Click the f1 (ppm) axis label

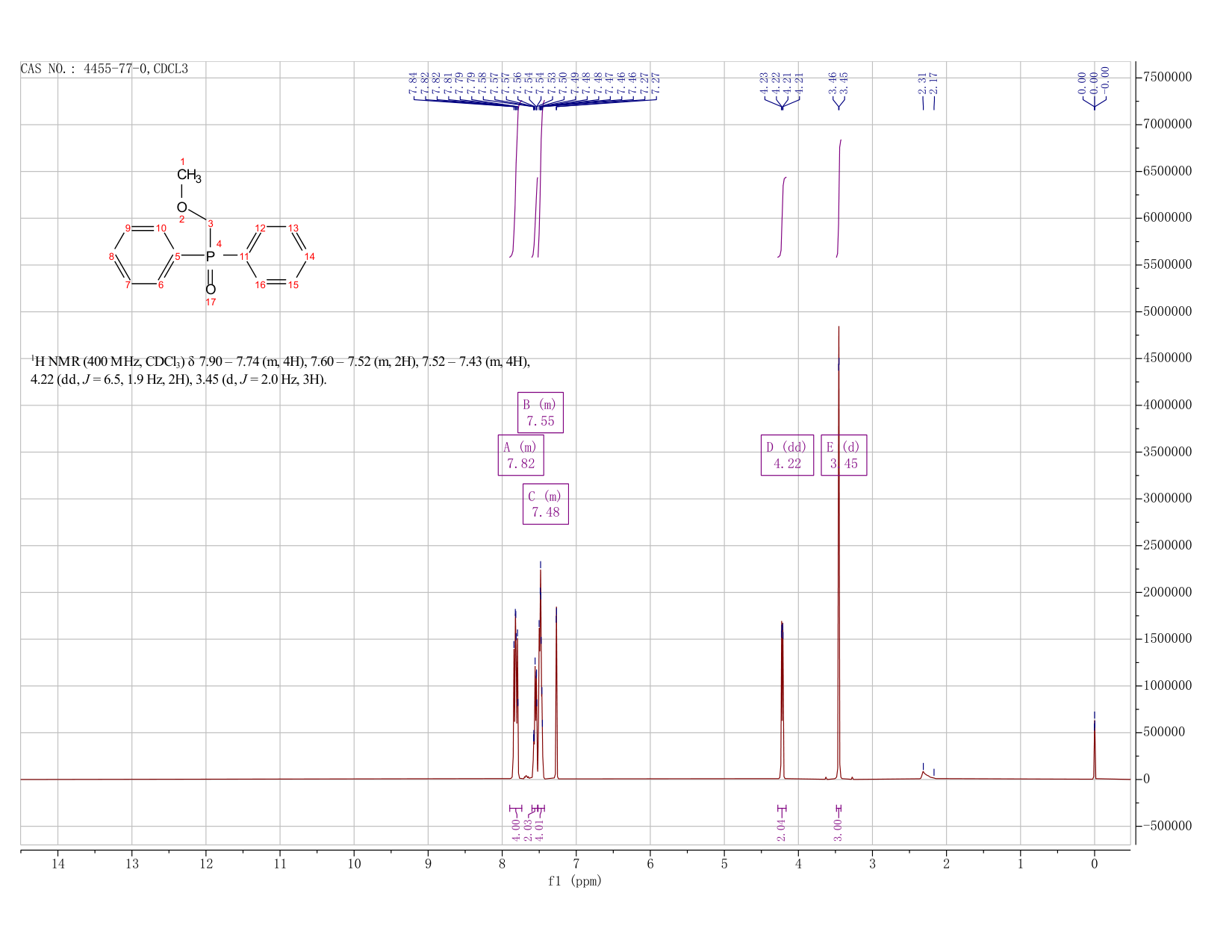pyautogui.click(x=575, y=881)
